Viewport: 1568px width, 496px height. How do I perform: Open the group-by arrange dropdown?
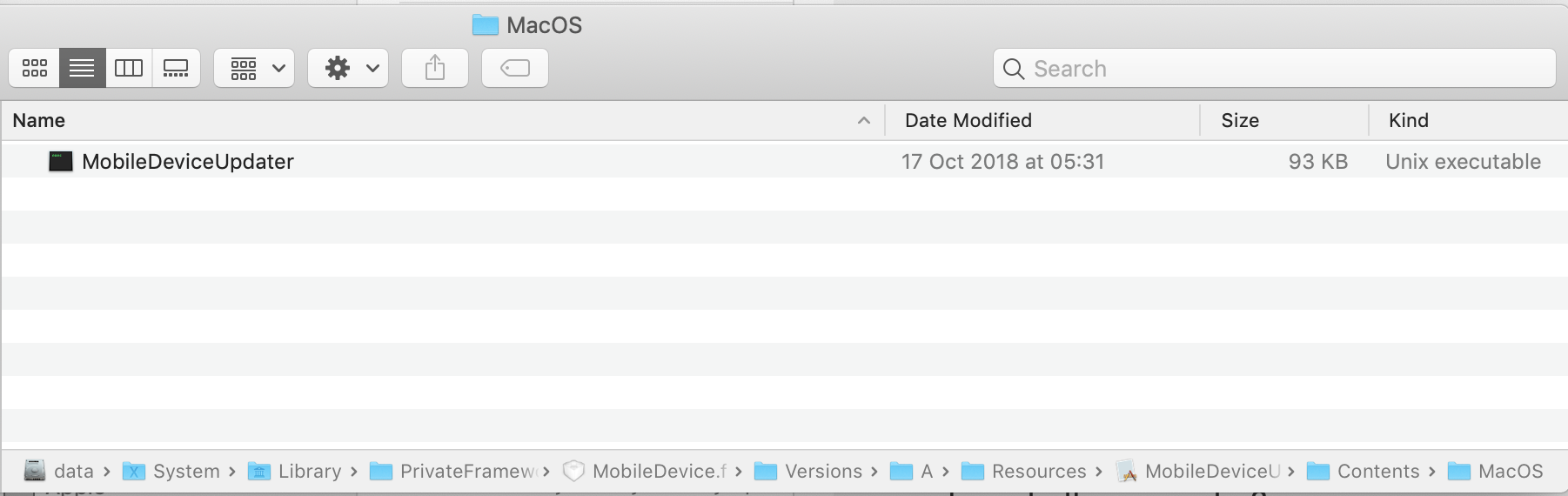click(x=254, y=68)
